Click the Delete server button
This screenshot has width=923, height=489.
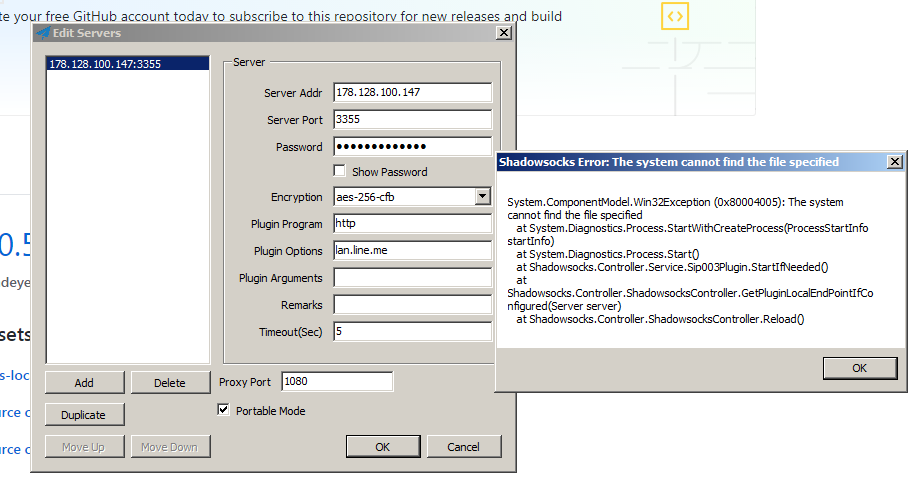click(170, 382)
